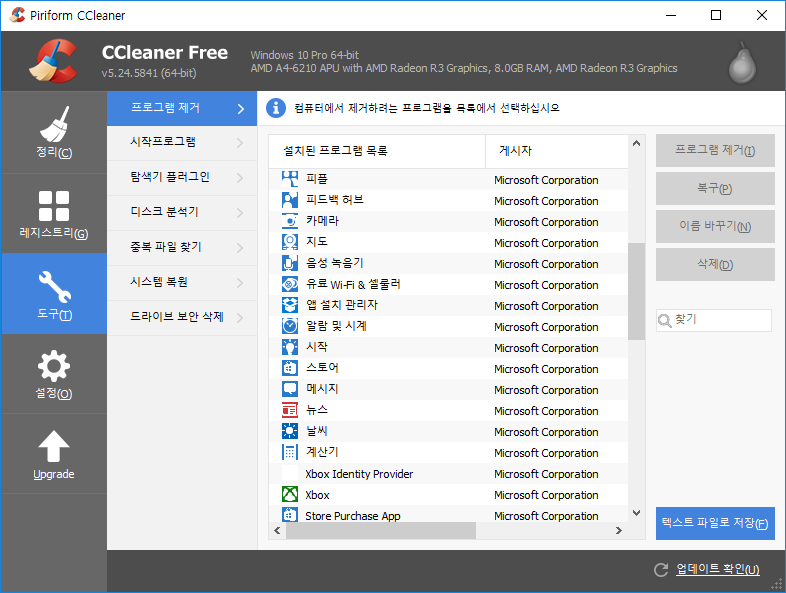This screenshot has height=593, width=786.
Task: Select the 스토어 app icon
Action: coord(290,368)
